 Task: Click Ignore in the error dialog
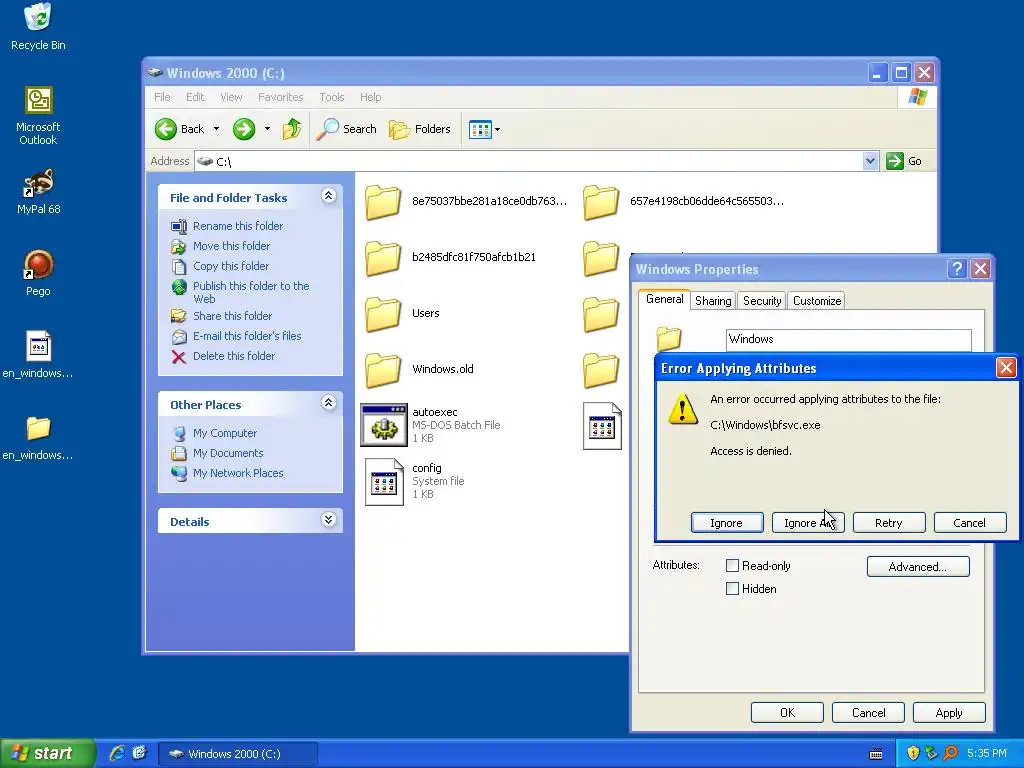tap(727, 522)
